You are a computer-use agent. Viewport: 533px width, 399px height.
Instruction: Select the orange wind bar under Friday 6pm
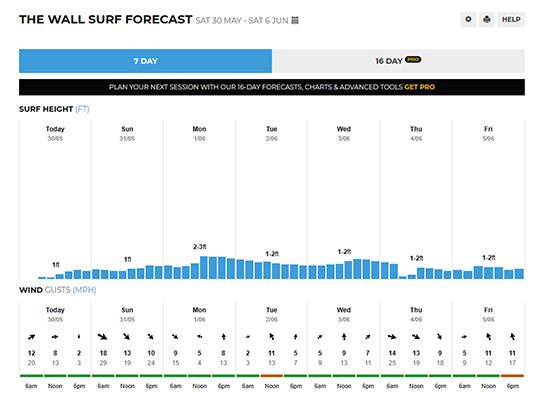[512, 376]
